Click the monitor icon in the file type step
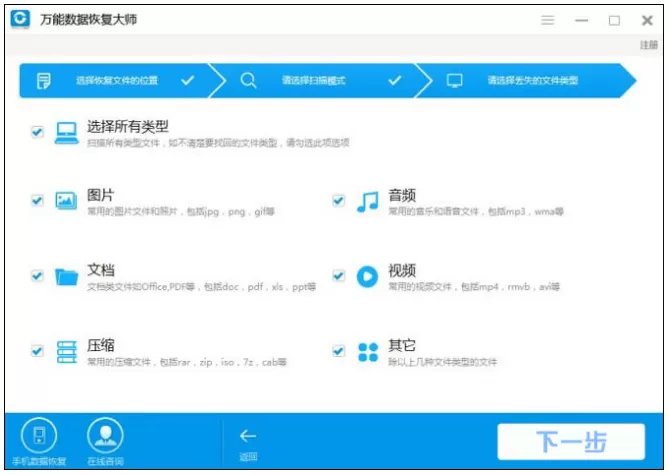Image resolution: width=669 pixels, height=475 pixels. pos(454,80)
